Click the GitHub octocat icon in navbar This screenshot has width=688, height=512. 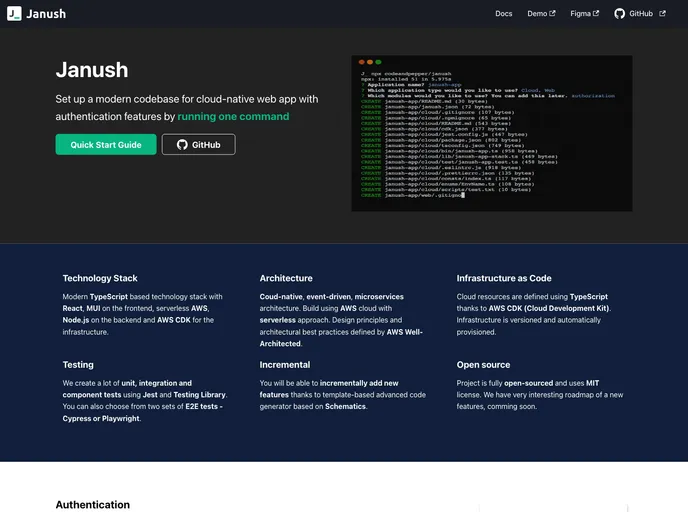620,14
